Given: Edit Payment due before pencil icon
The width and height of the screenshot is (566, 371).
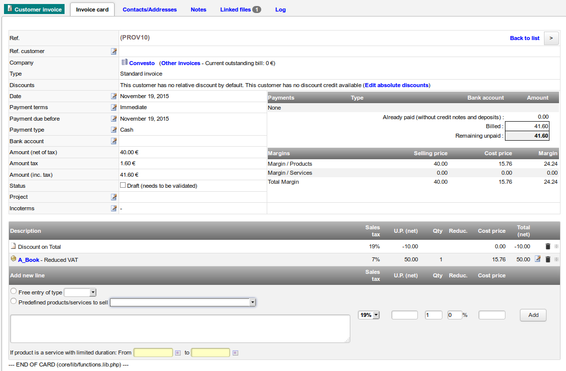Looking at the screenshot, I should click(114, 119).
